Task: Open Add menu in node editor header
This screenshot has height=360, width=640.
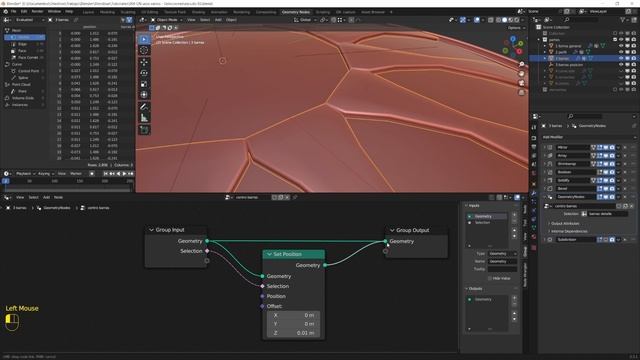Action: pyautogui.click(x=47, y=197)
